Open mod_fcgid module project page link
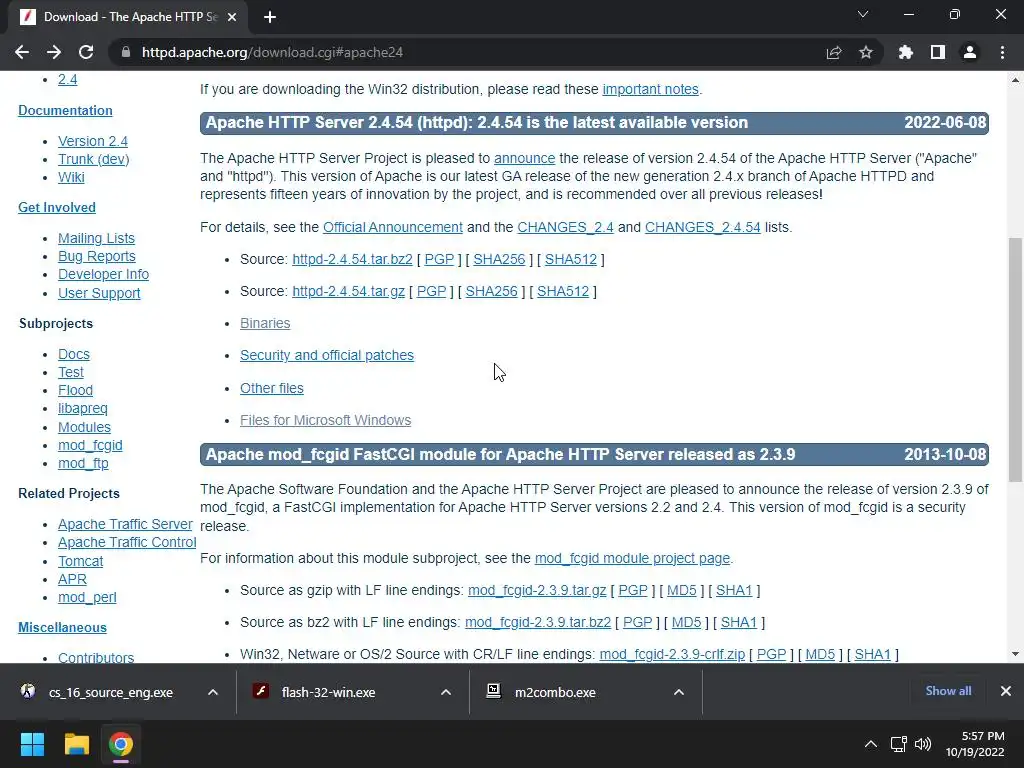This screenshot has height=768, width=1024. [632, 558]
